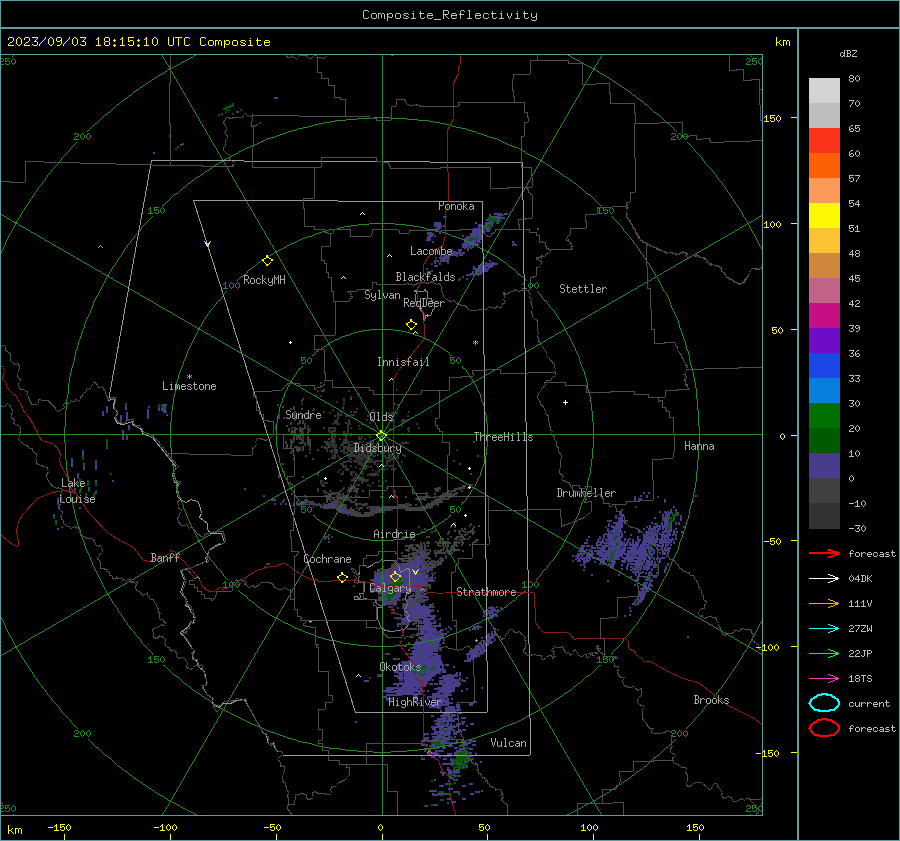Click the Banff city label
Viewport: 900px width, 841px height.
[x=165, y=557]
